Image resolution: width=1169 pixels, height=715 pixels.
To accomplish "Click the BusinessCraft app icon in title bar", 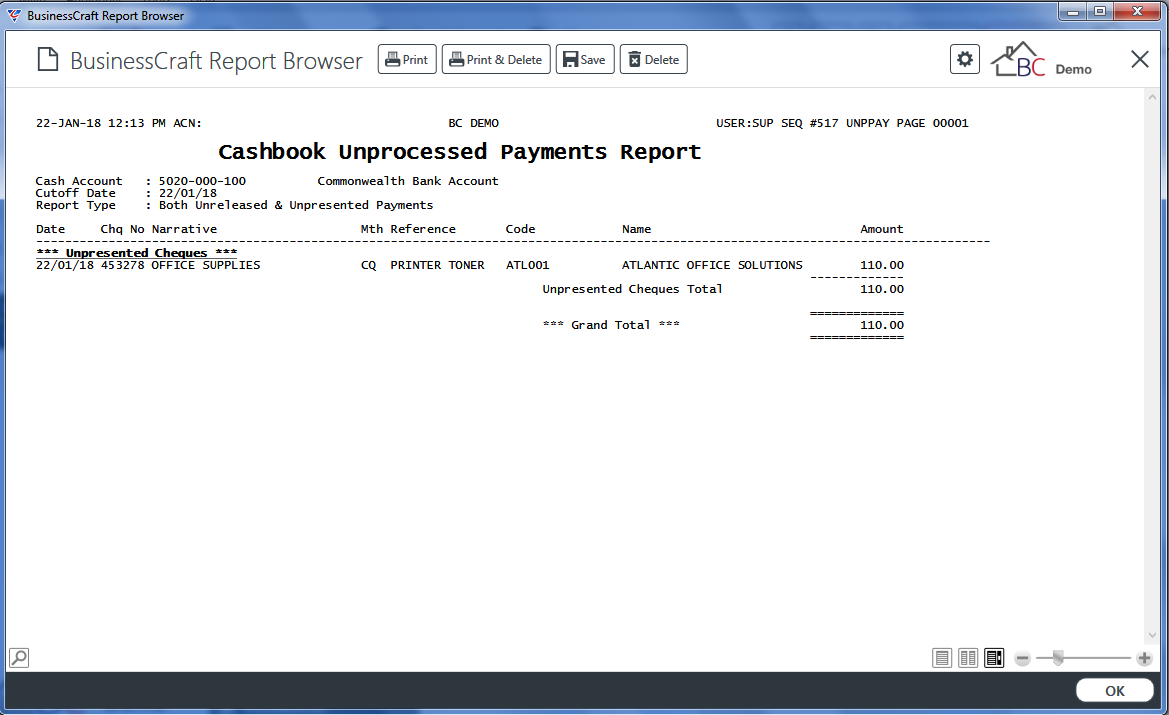I will point(14,15).
